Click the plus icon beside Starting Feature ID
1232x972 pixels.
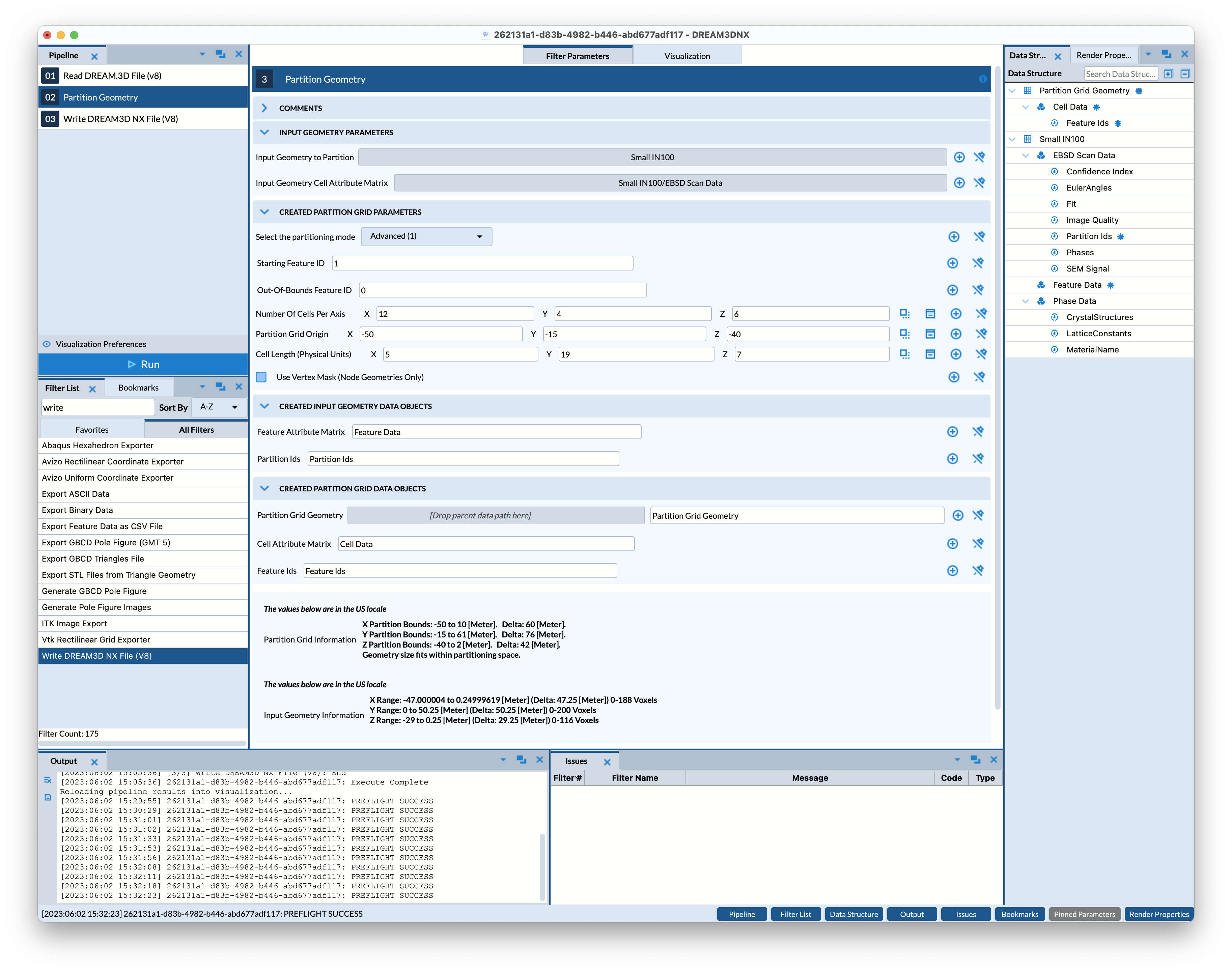click(952, 263)
